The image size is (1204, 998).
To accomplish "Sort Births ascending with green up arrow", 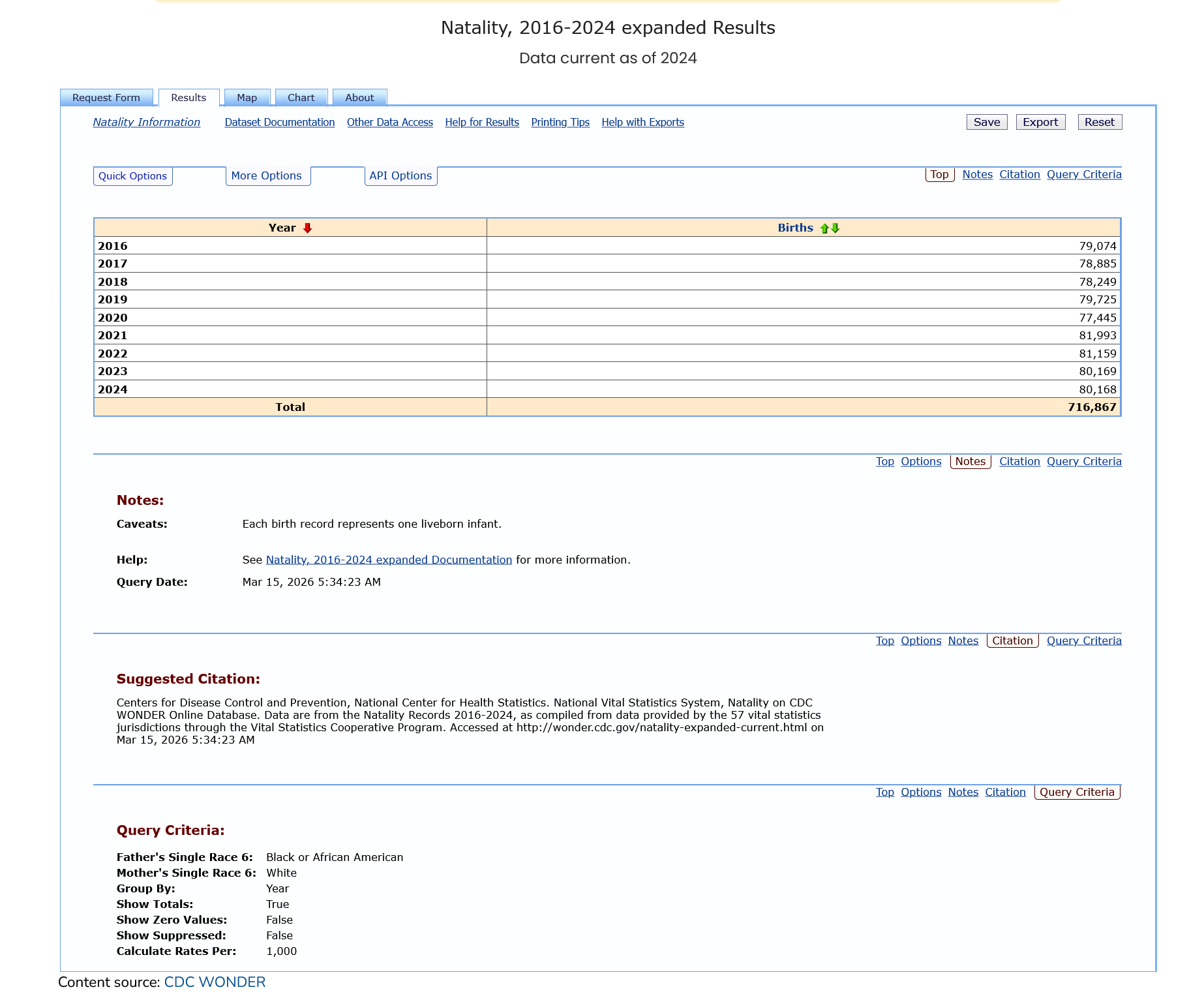I will 824,228.
